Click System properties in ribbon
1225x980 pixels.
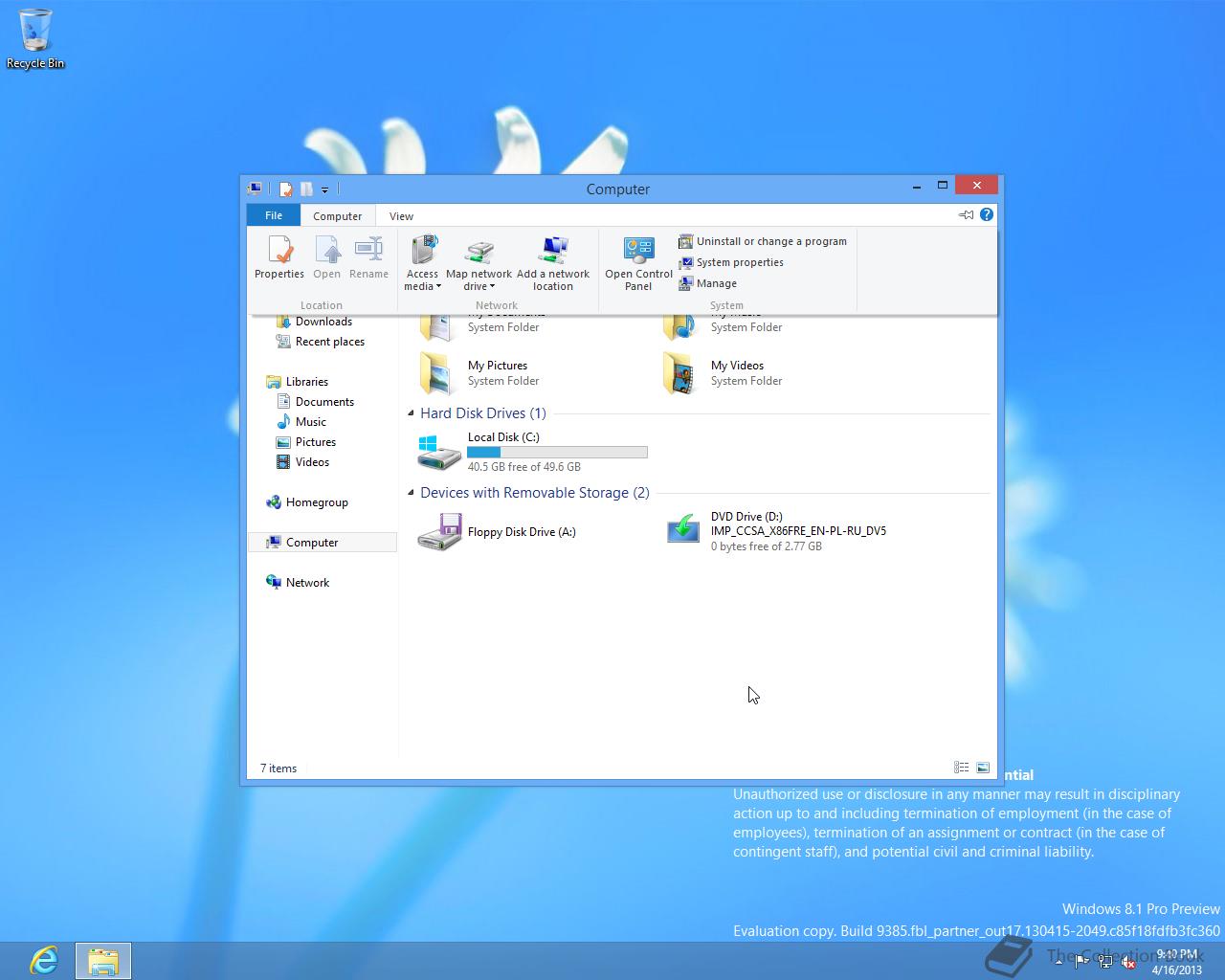point(731,262)
